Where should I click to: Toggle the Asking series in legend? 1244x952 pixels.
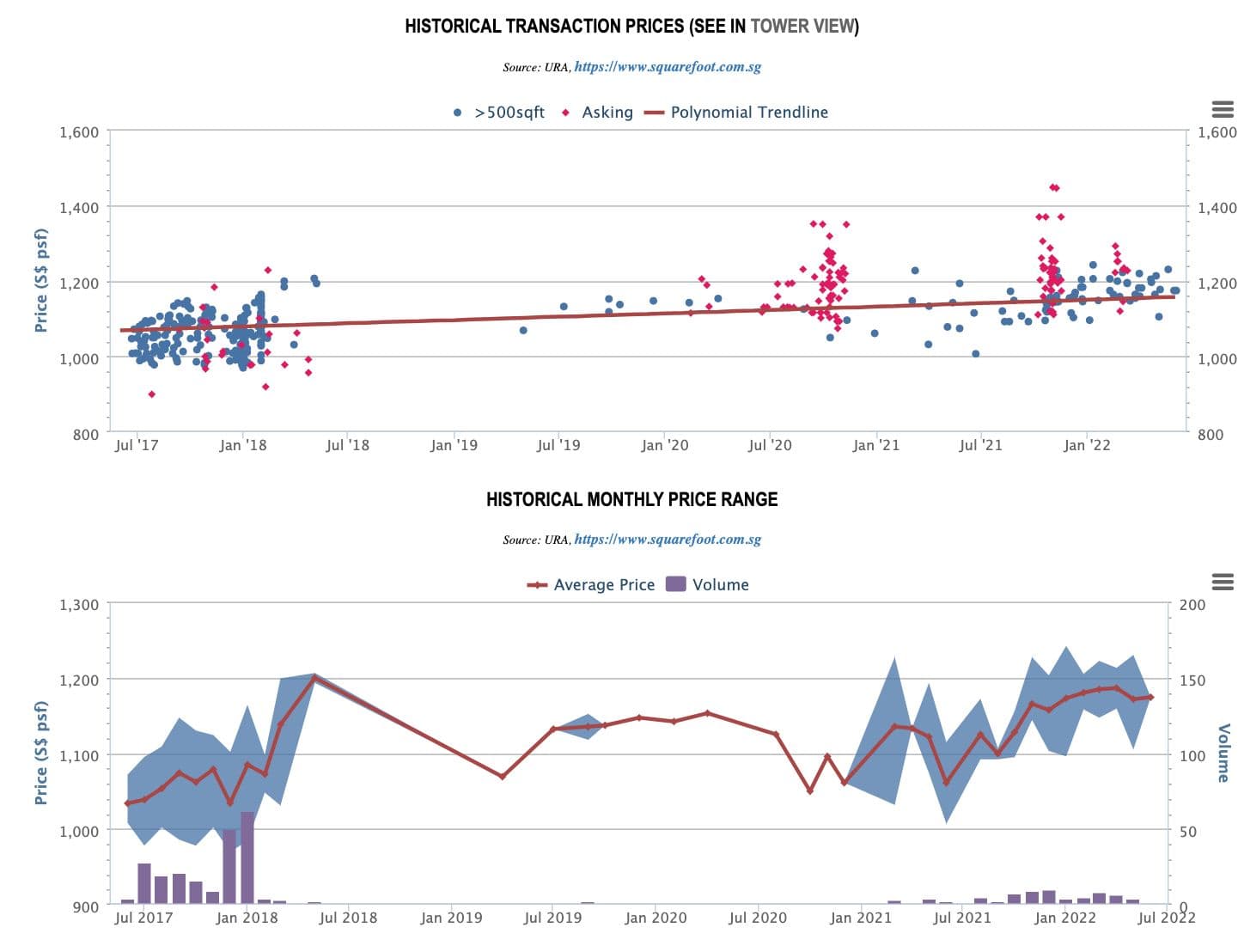pyautogui.click(x=597, y=113)
